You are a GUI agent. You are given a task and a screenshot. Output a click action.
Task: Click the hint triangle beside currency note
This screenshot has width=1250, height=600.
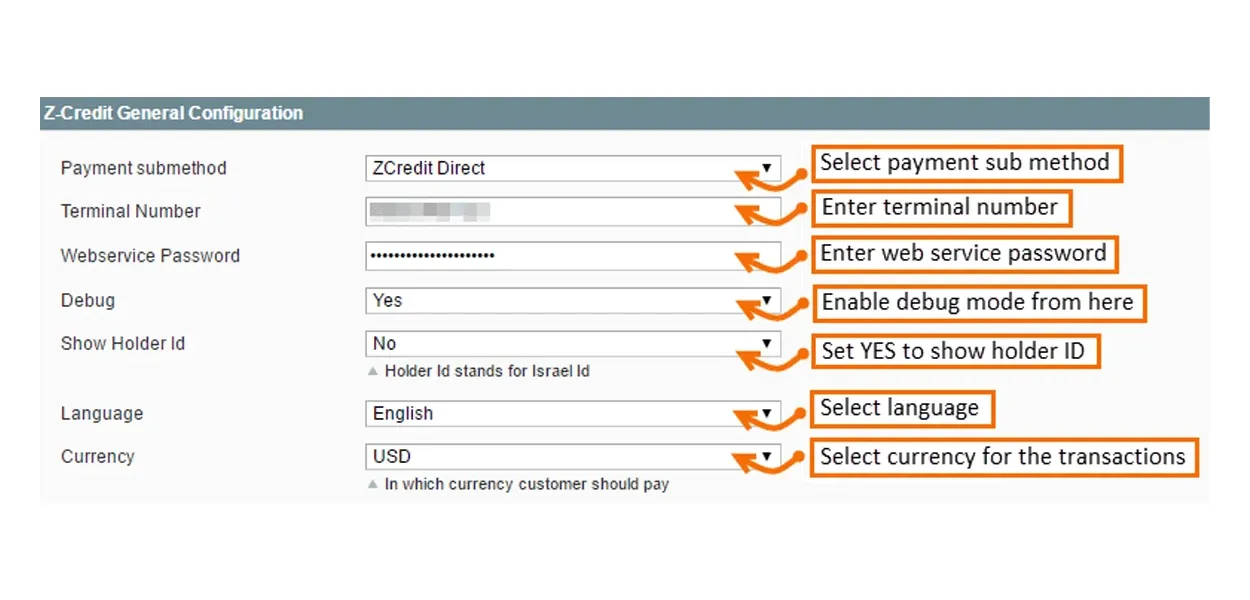[373, 484]
